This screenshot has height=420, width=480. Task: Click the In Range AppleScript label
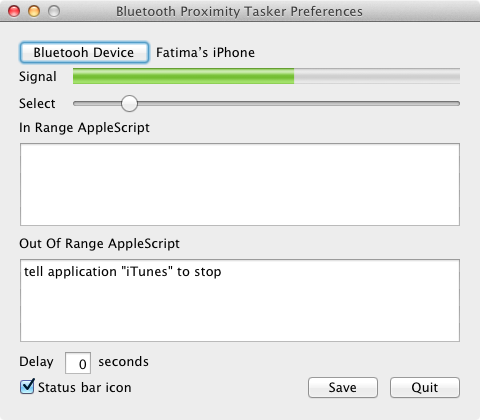click(84, 128)
